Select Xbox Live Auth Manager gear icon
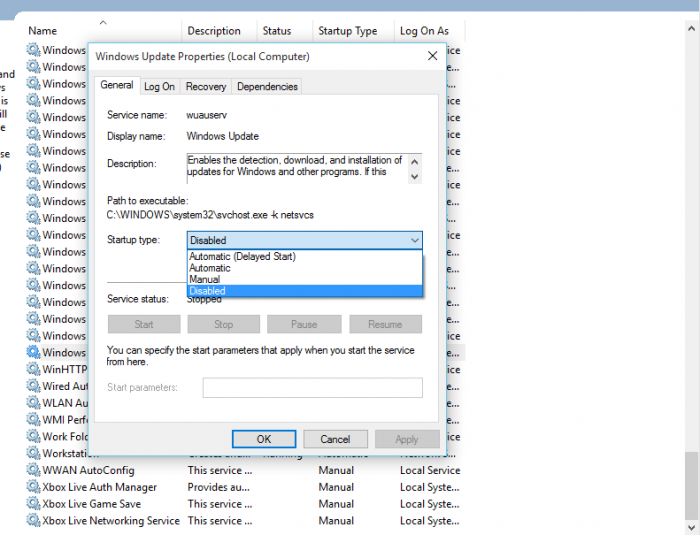 coord(33,487)
